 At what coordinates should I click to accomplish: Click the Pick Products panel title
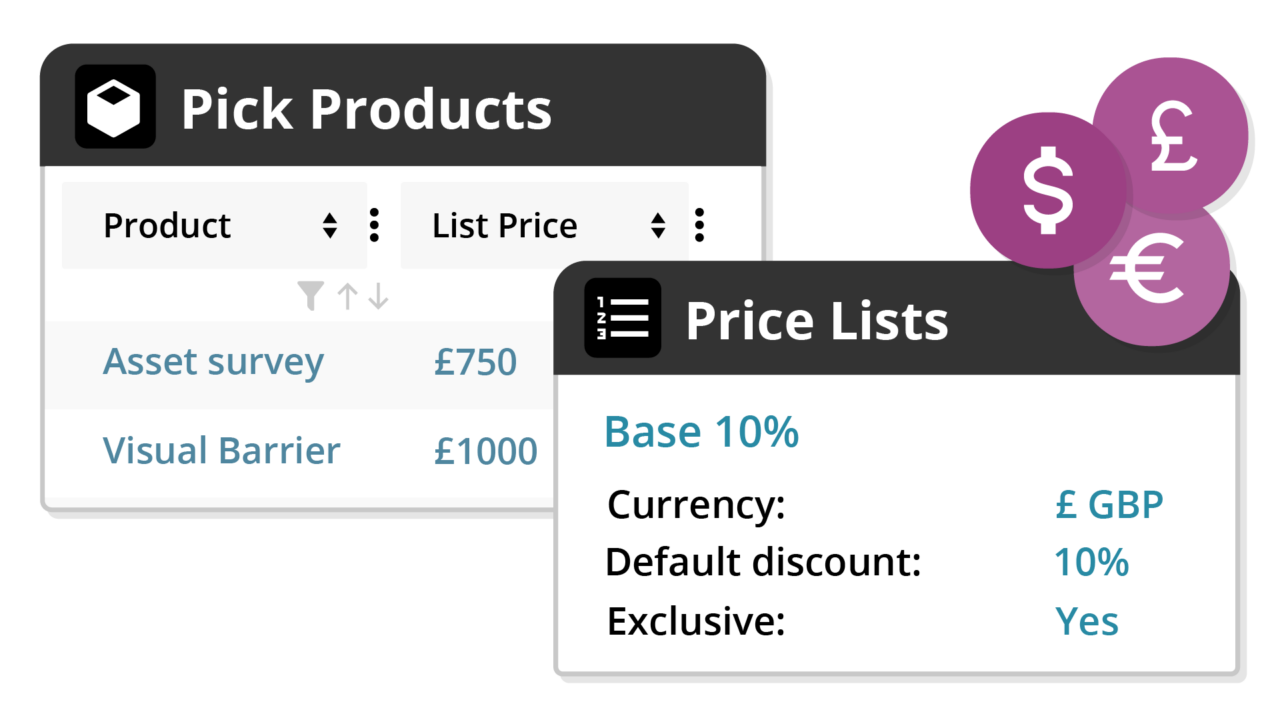(366, 108)
